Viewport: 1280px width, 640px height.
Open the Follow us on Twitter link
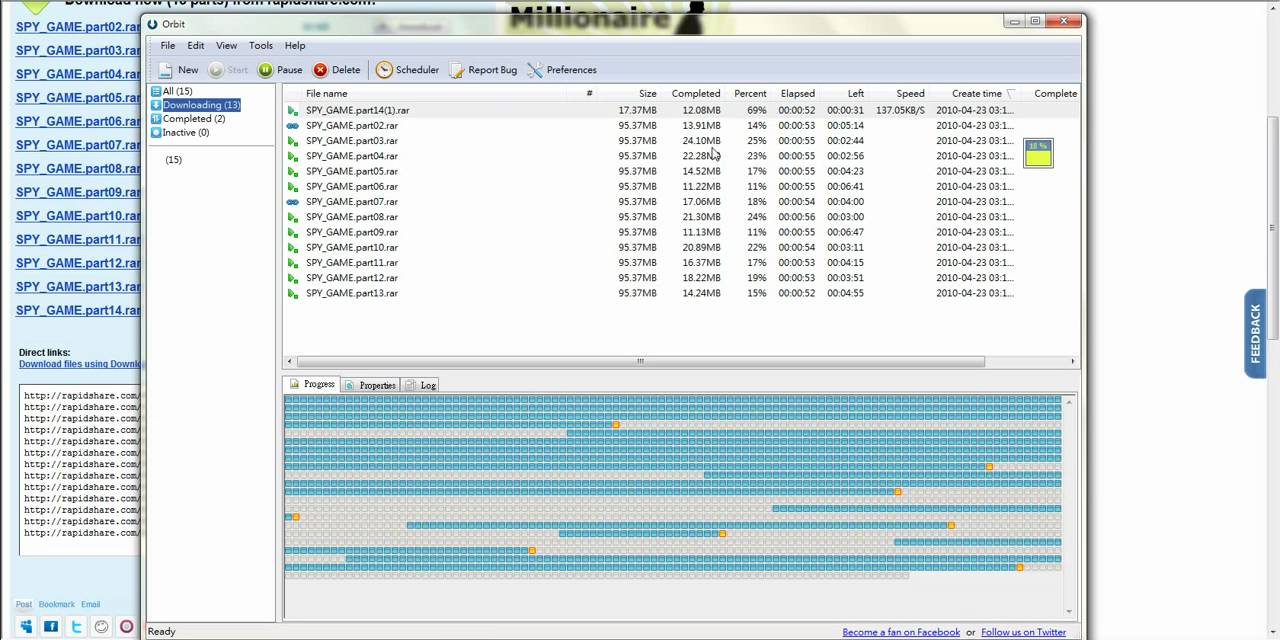pos(1023,632)
